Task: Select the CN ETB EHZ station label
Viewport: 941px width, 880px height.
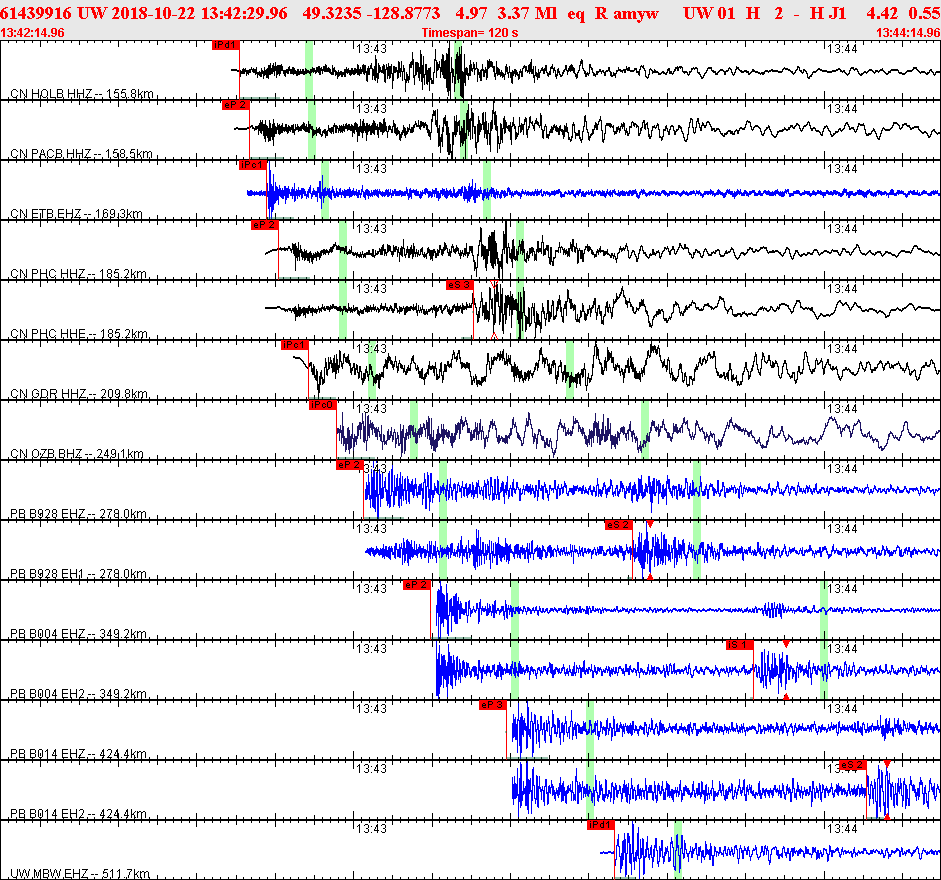Action: point(76,214)
